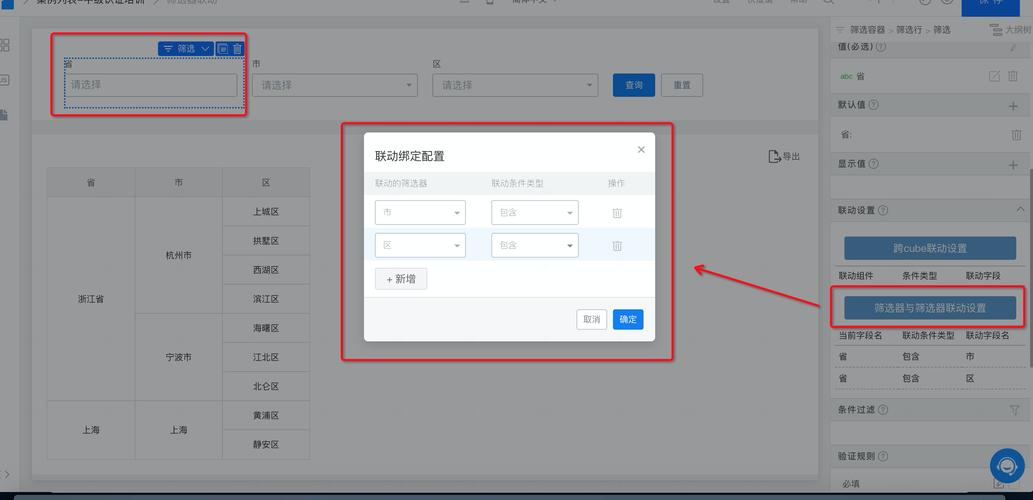Select the 海曙区 table cell

click(266, 328)
